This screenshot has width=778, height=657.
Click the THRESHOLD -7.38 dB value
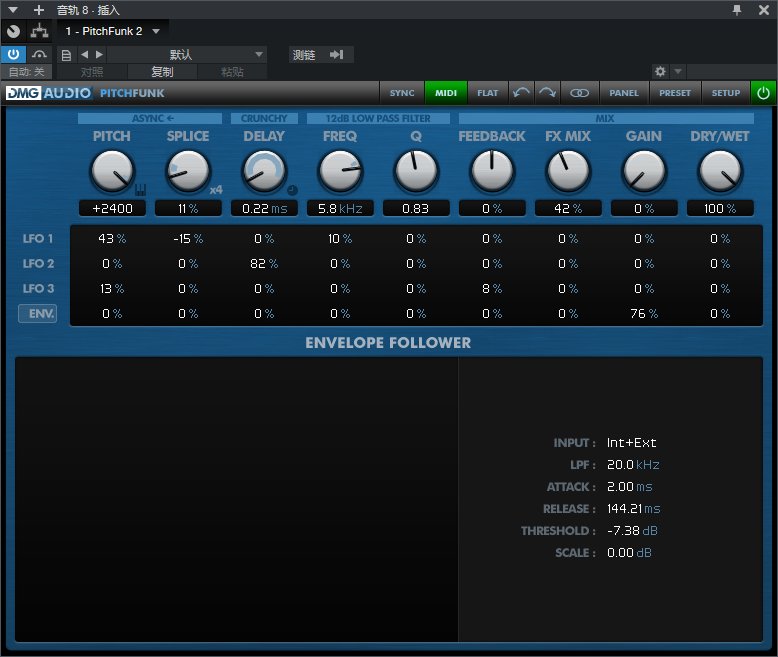tap(632, 530)
